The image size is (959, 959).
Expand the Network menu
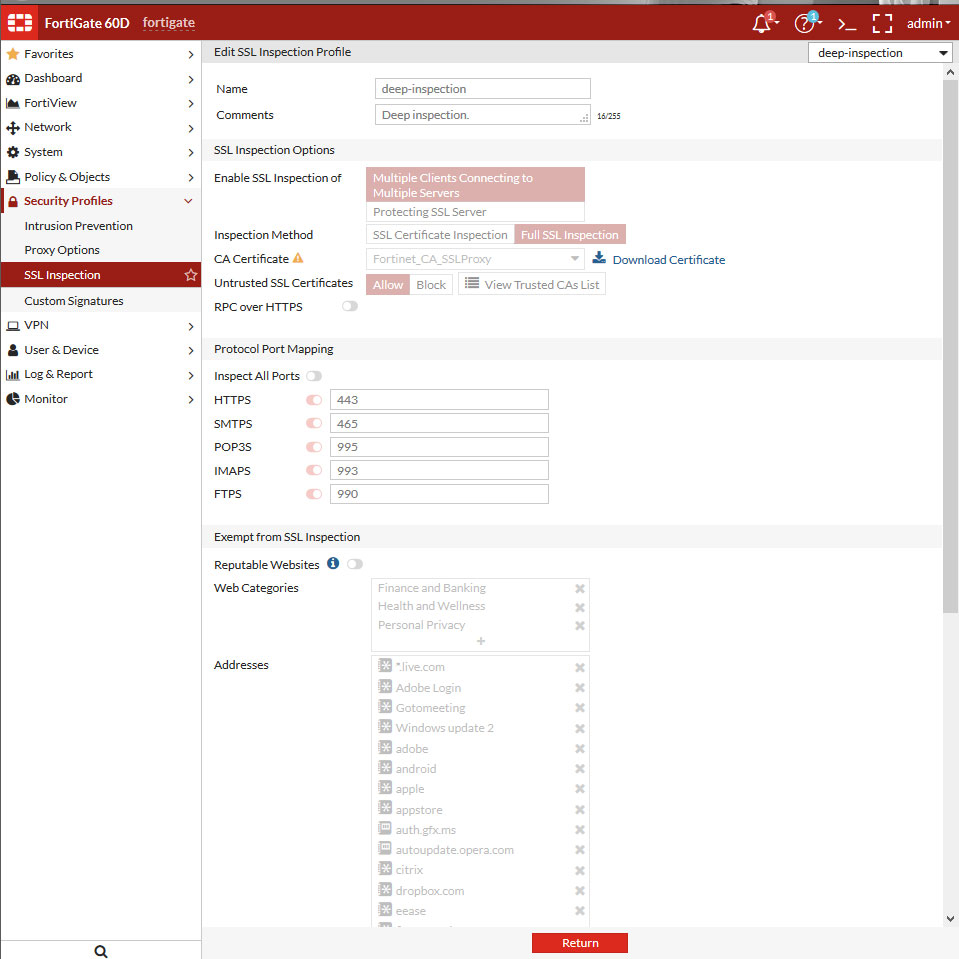[x=100, y=127]
